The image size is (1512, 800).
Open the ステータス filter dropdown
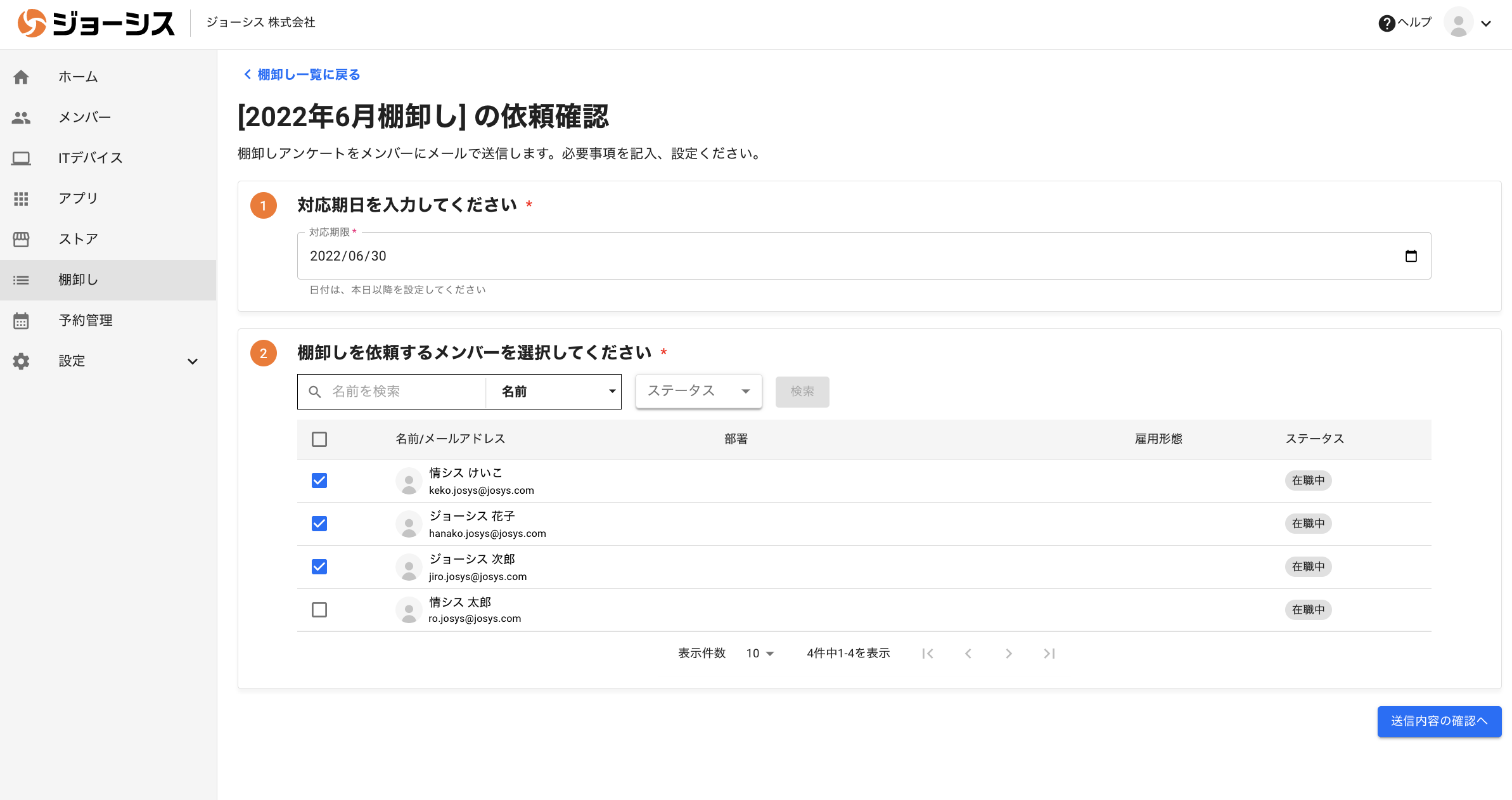point(698,391)
